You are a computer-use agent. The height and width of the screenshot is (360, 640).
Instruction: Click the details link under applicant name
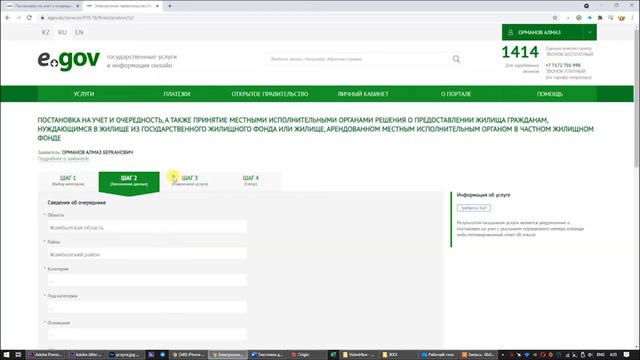tap(63, 158)
